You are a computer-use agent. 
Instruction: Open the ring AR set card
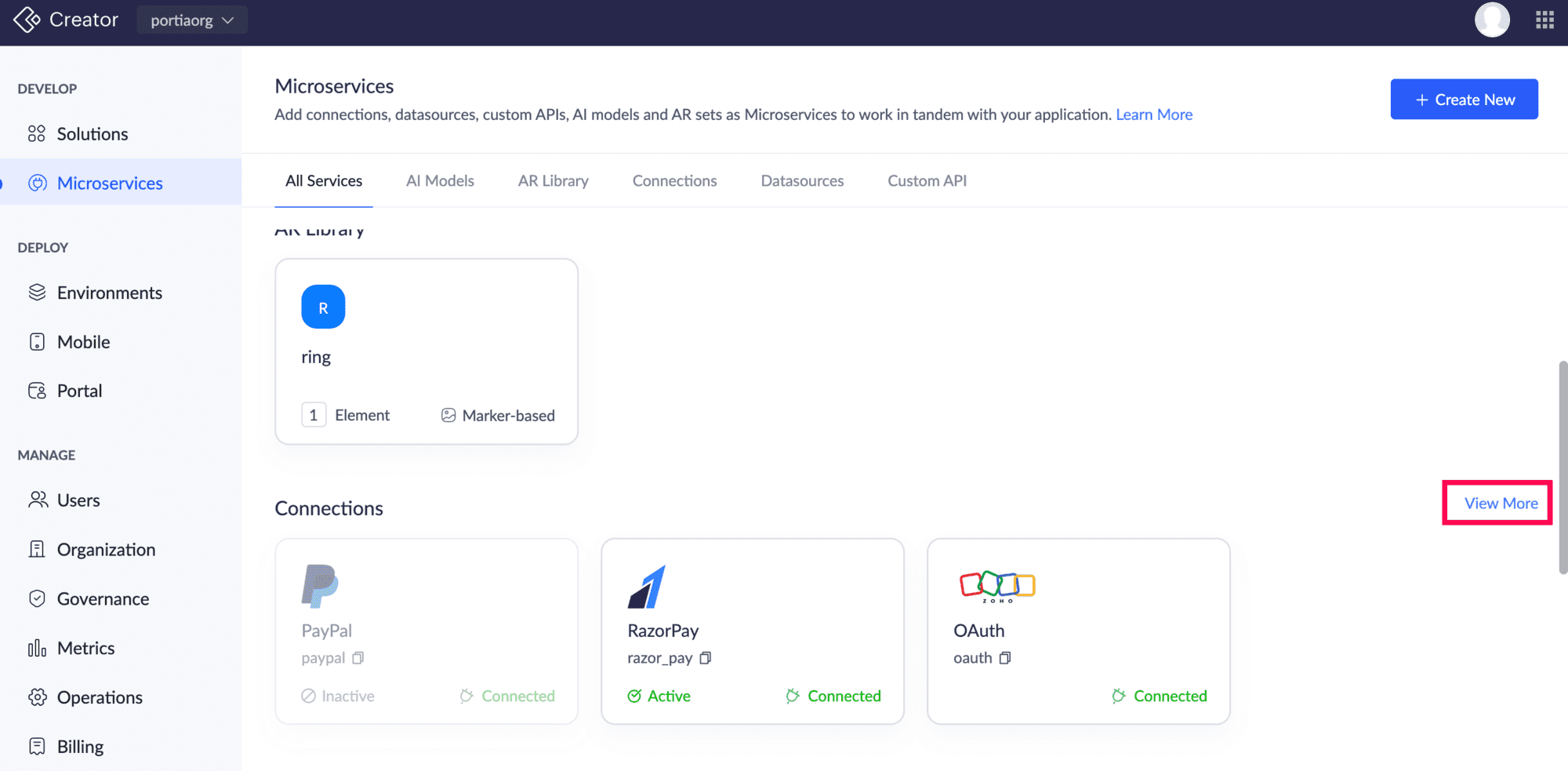coord(426,351)
